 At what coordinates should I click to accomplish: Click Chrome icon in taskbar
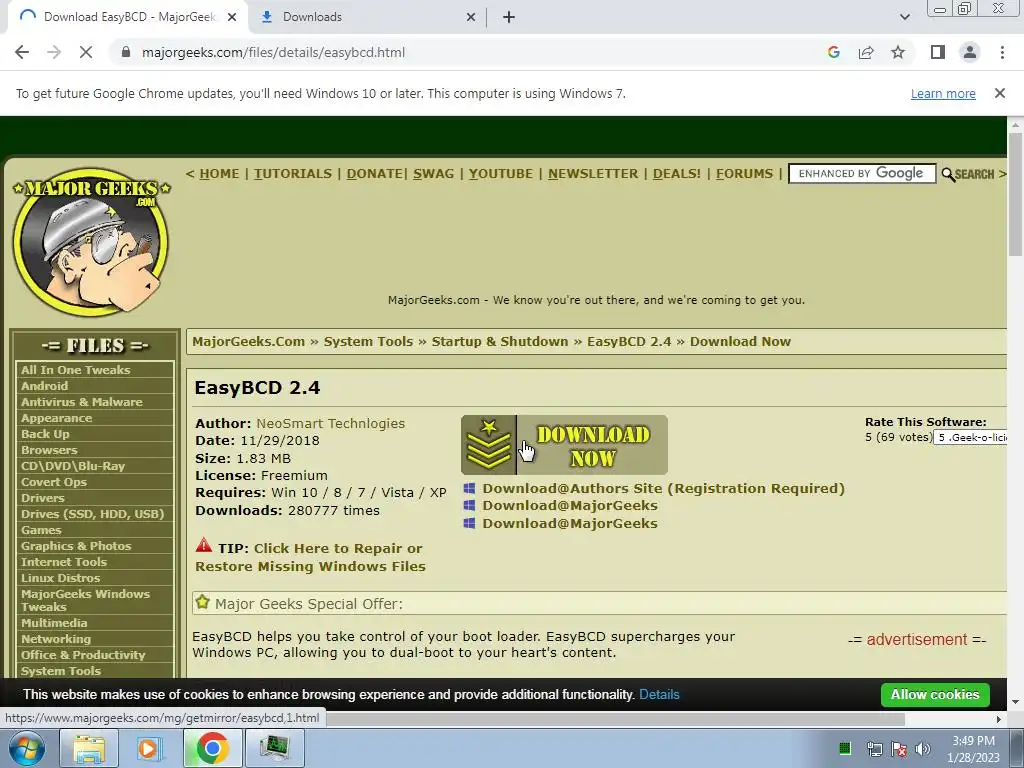(x=212, y=748)
